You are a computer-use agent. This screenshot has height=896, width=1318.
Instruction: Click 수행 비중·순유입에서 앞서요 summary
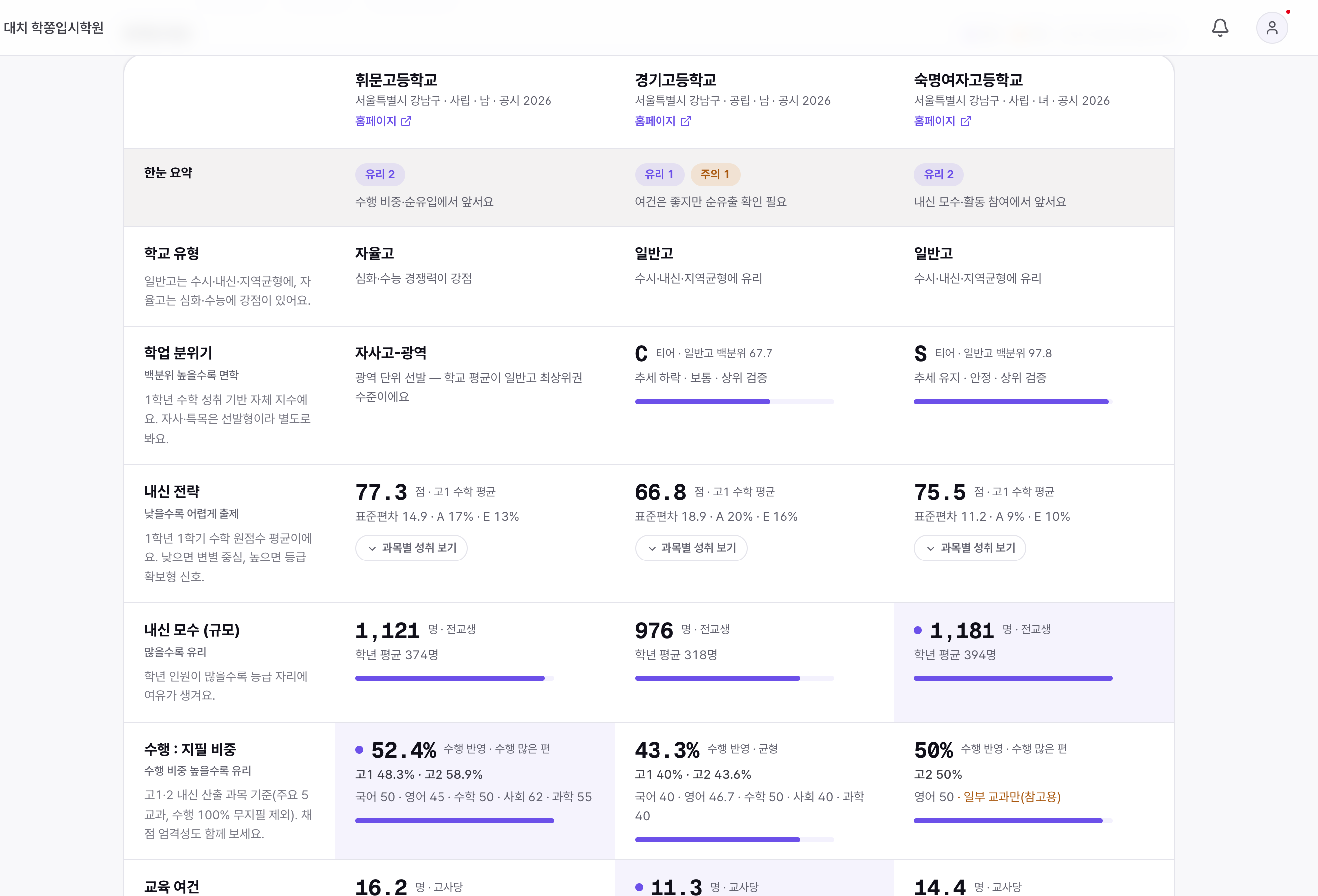pos(424,202)
